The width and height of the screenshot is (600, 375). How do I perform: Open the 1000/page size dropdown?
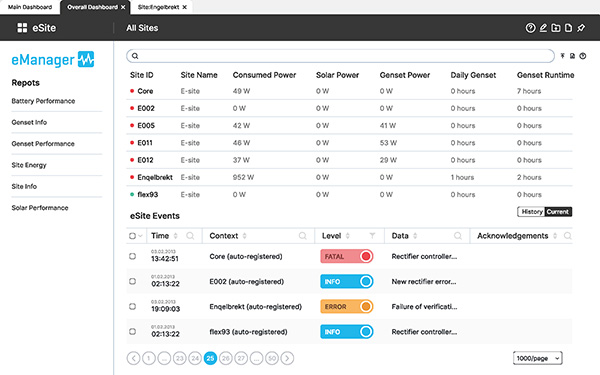click(x=538, y=358)
